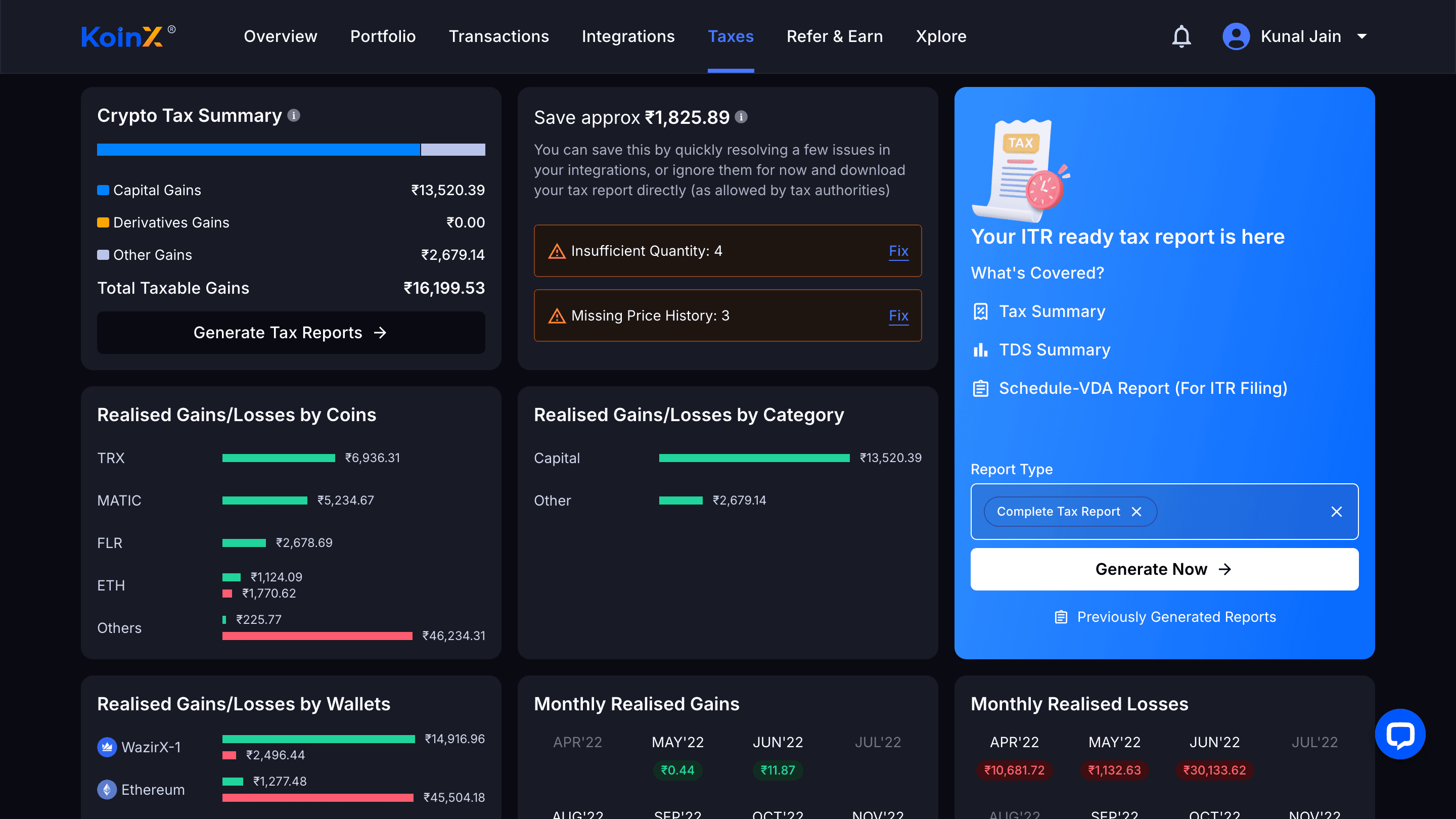Click the TRX gains green bar
This screenshot has height=819, width=1456.
tap(279, 458)
